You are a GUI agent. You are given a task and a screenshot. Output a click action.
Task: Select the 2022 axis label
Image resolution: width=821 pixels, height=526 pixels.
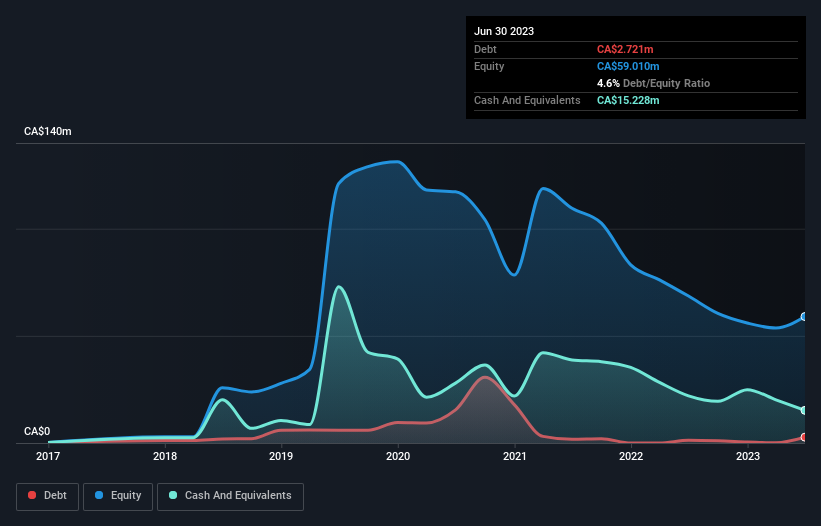(631, 456)
